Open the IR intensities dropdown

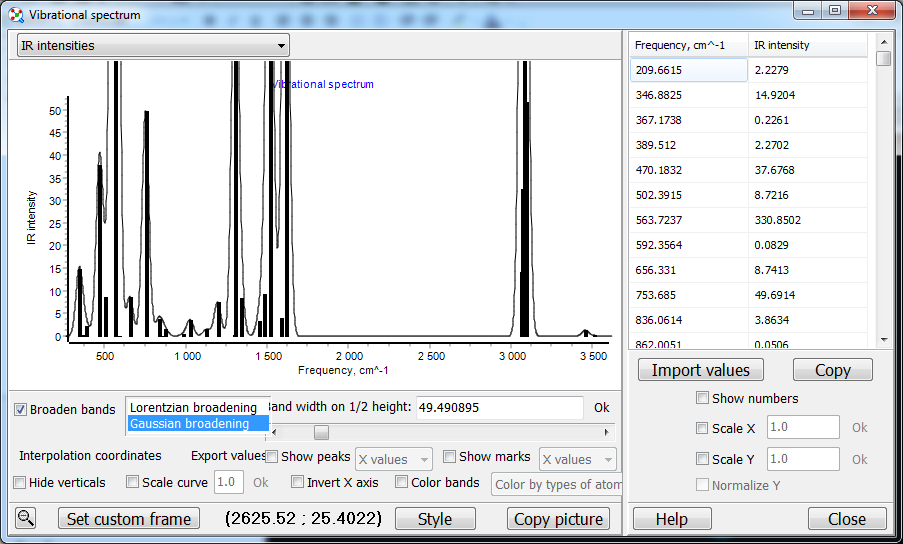(153, 45)
